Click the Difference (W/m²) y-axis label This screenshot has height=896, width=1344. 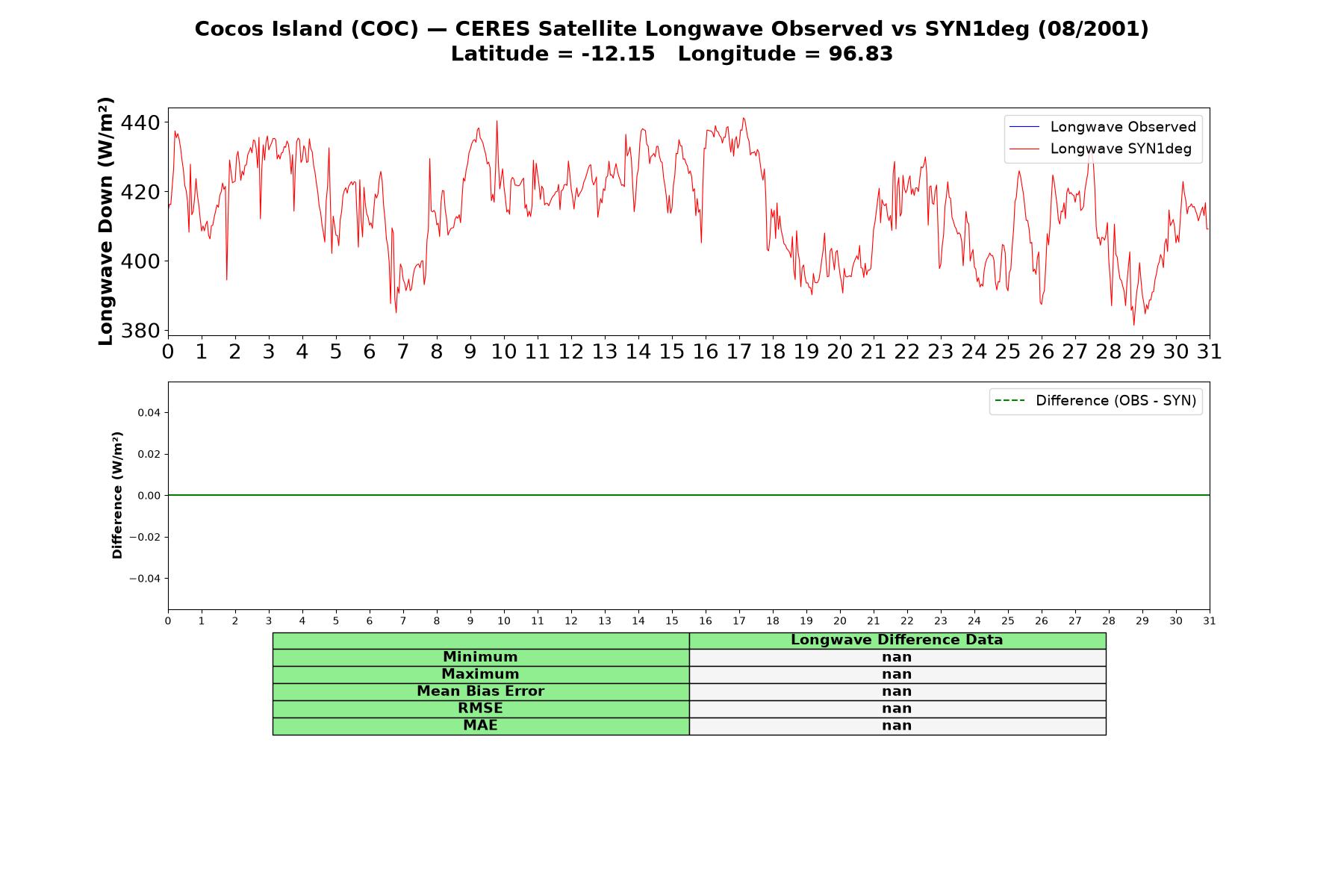pos(117,495)
